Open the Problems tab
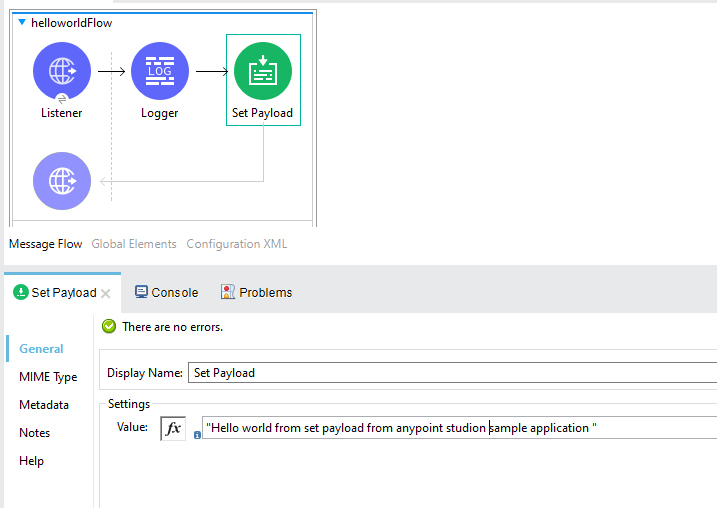This screenshot has width=717, height=508. click(x=257, y=293)
